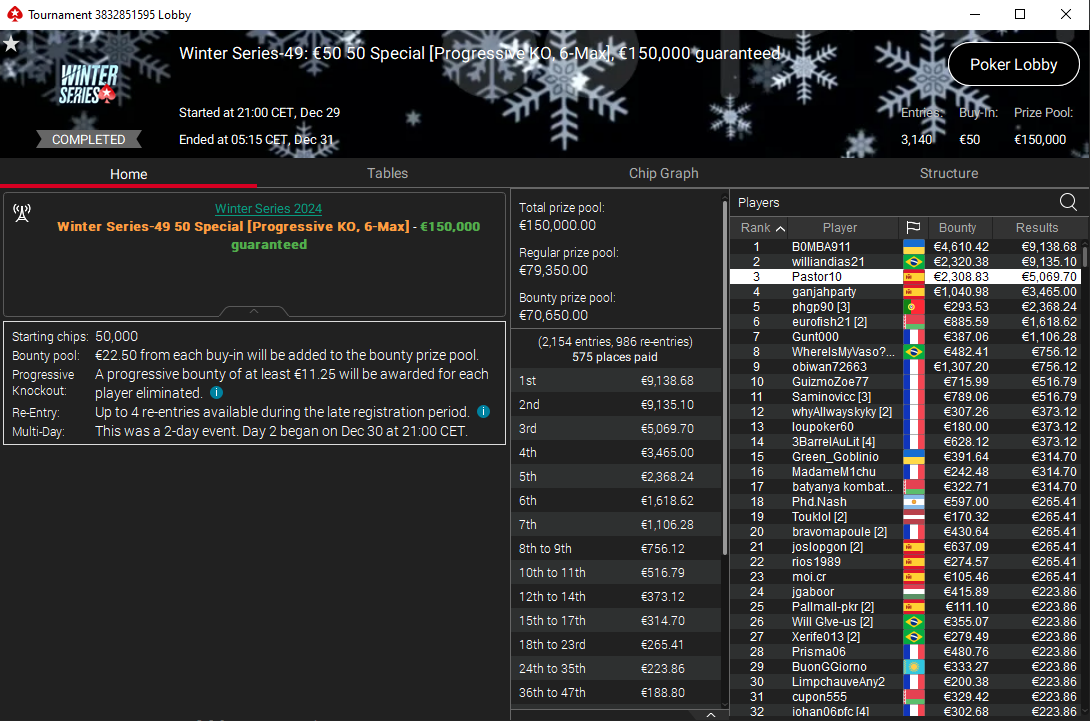The width and height of the screenshot is (1090, 721).
Task: Select player Gunt000 row
Action: [x=905, y=337]
